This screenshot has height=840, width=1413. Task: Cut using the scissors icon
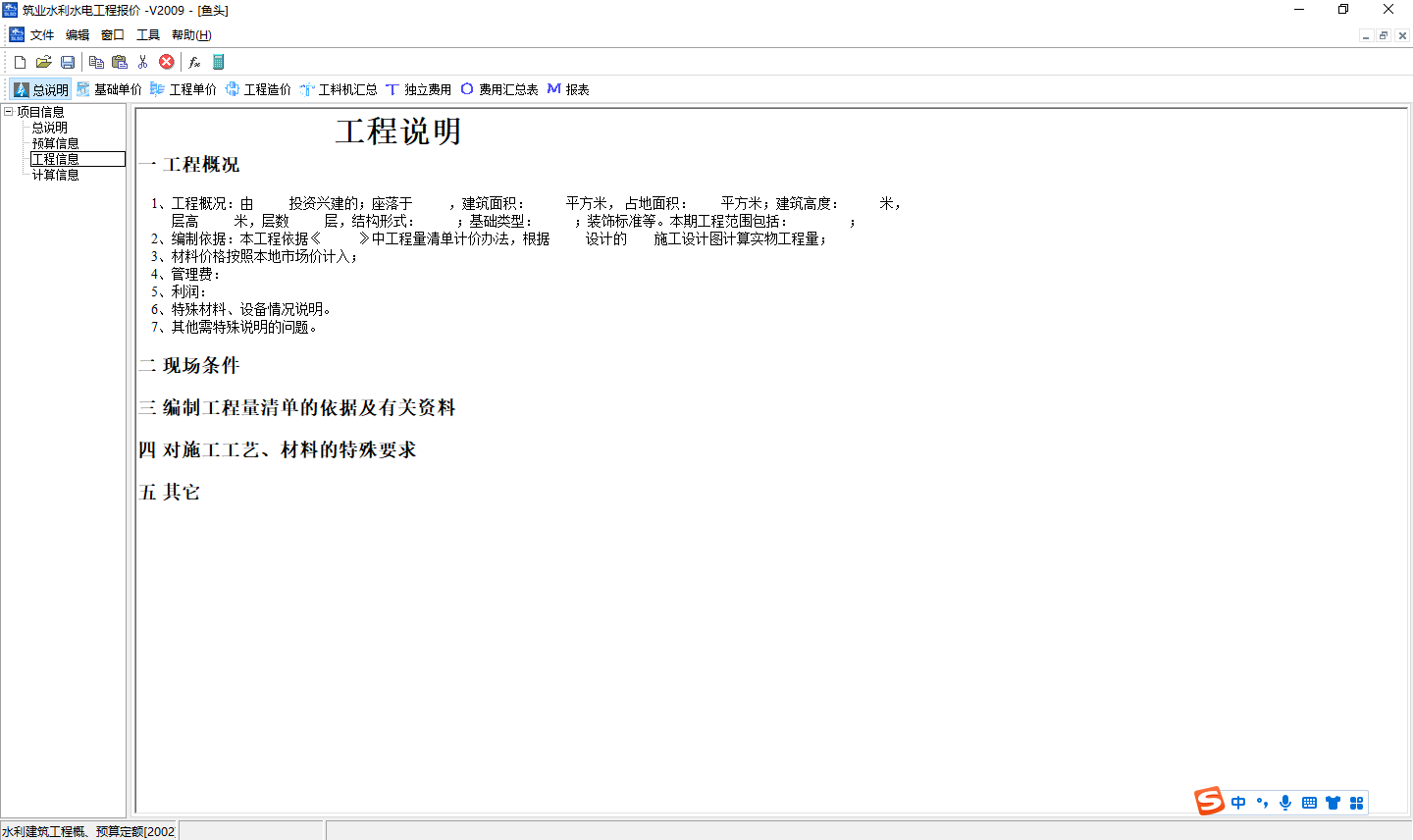143,62
